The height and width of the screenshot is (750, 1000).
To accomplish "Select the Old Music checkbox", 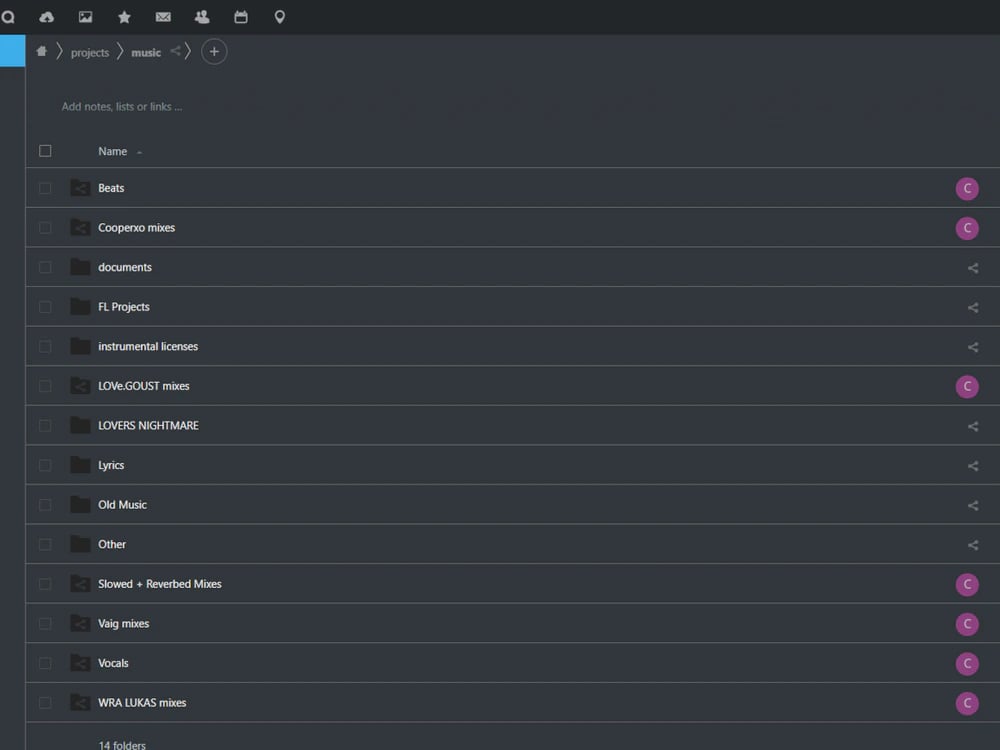I will pyautogui.click(x=45, y=504).
